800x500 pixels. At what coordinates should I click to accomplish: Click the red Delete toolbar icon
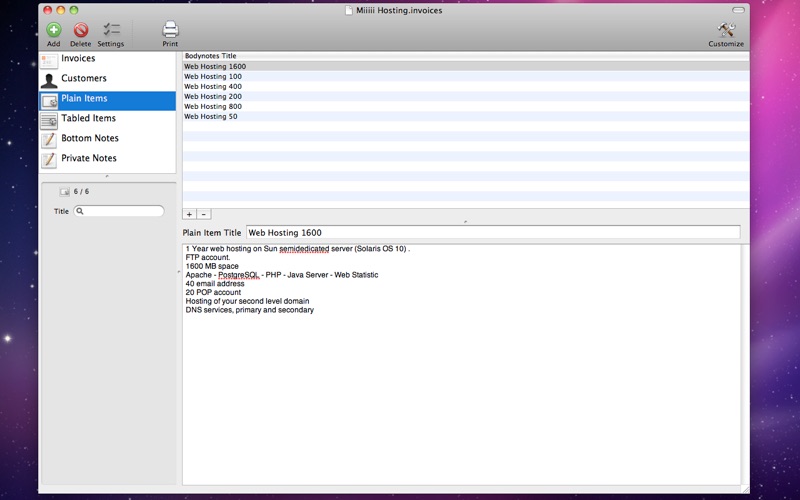click(80, 30)
